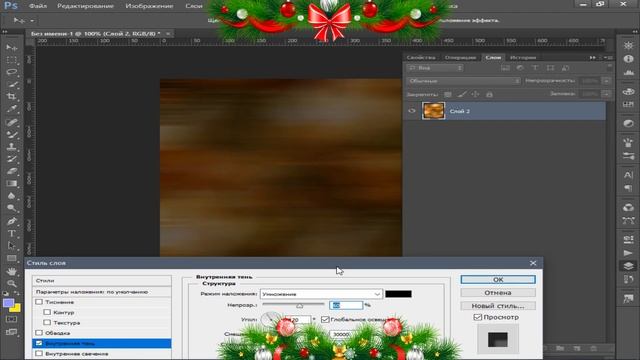640x360 pixels.
Task: Switch to the Операции tab
Action: click(x=460, y=58)
